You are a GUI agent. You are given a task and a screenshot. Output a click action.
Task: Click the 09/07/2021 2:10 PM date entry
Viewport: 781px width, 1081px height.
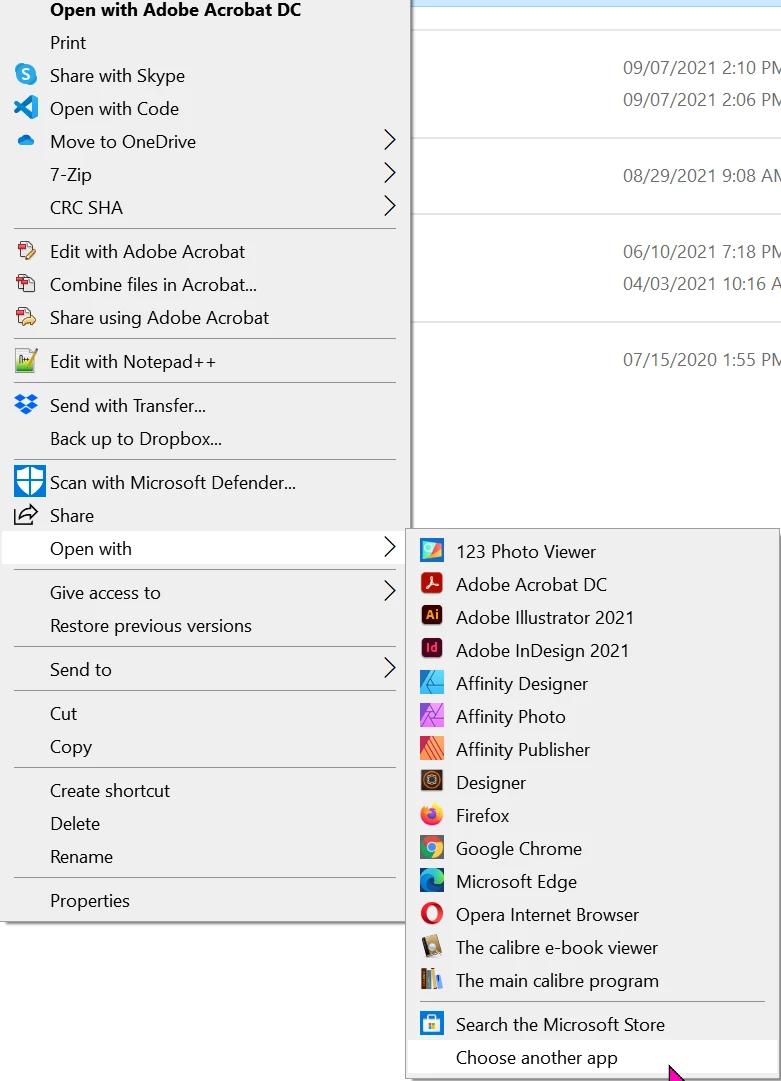coord(701,68)
